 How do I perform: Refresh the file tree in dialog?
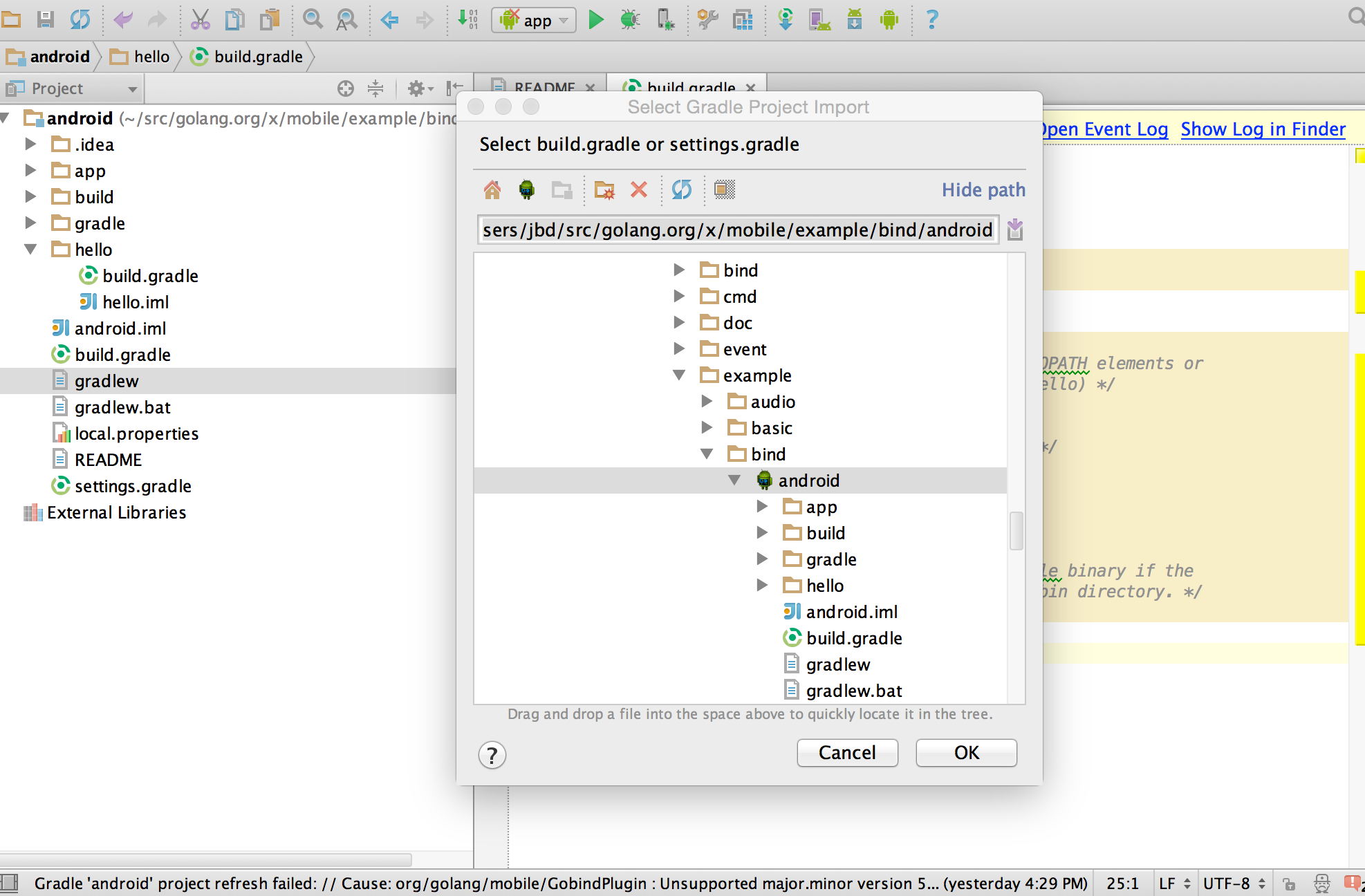682,189
